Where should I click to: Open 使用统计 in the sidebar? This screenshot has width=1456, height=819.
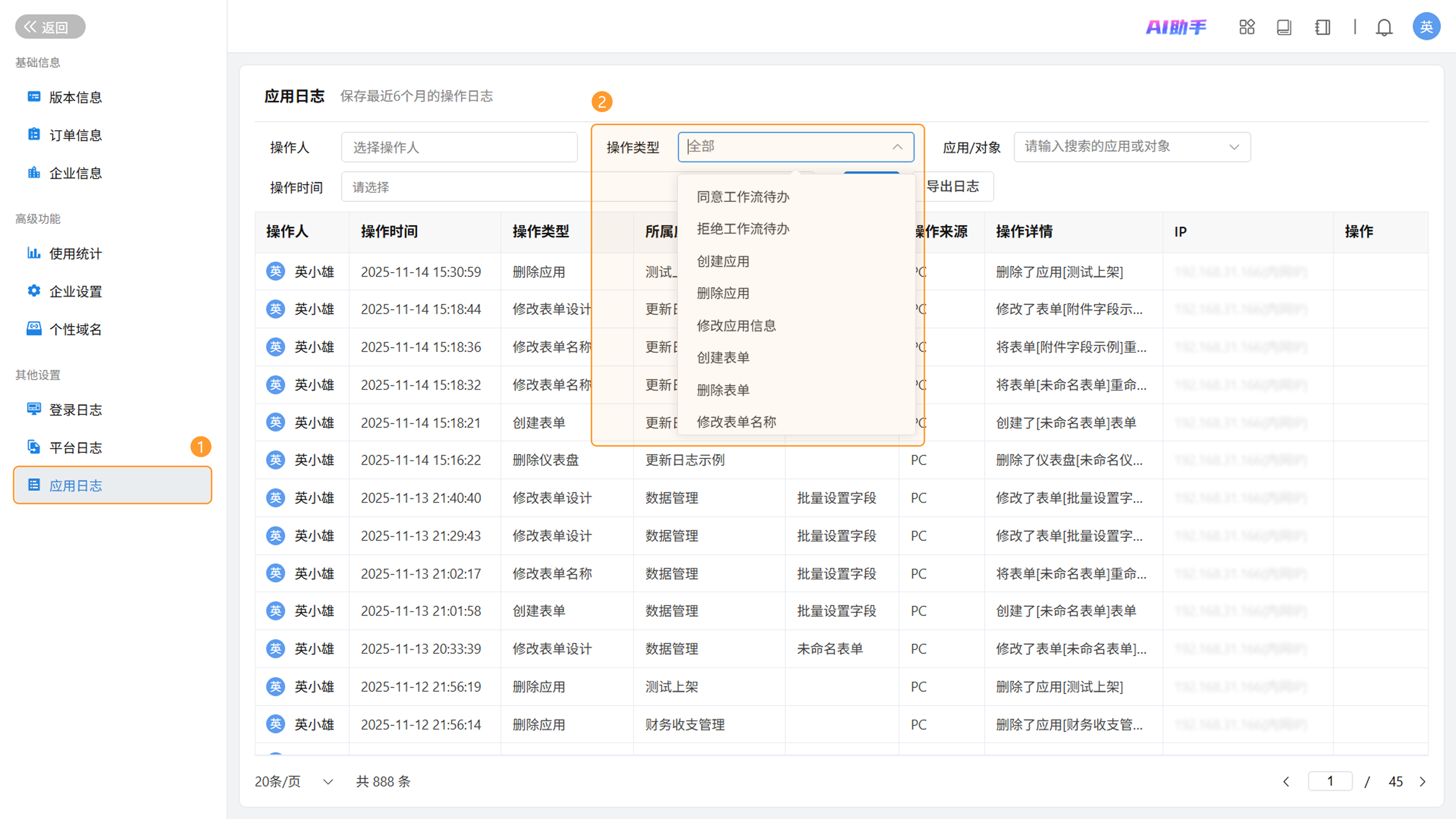pos(75,254)
